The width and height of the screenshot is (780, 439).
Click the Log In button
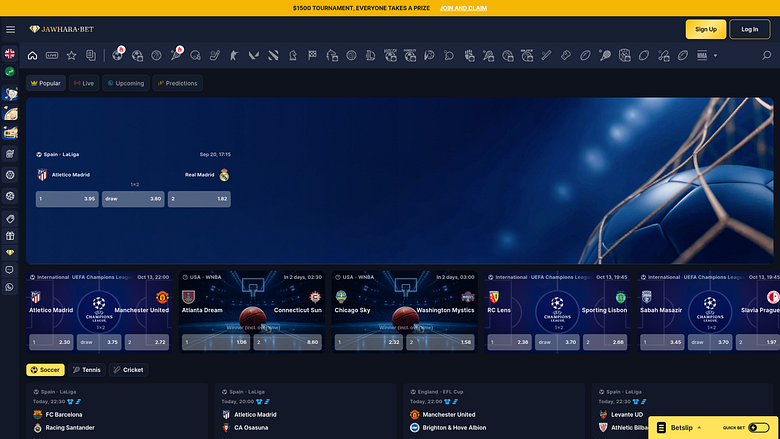749,29
